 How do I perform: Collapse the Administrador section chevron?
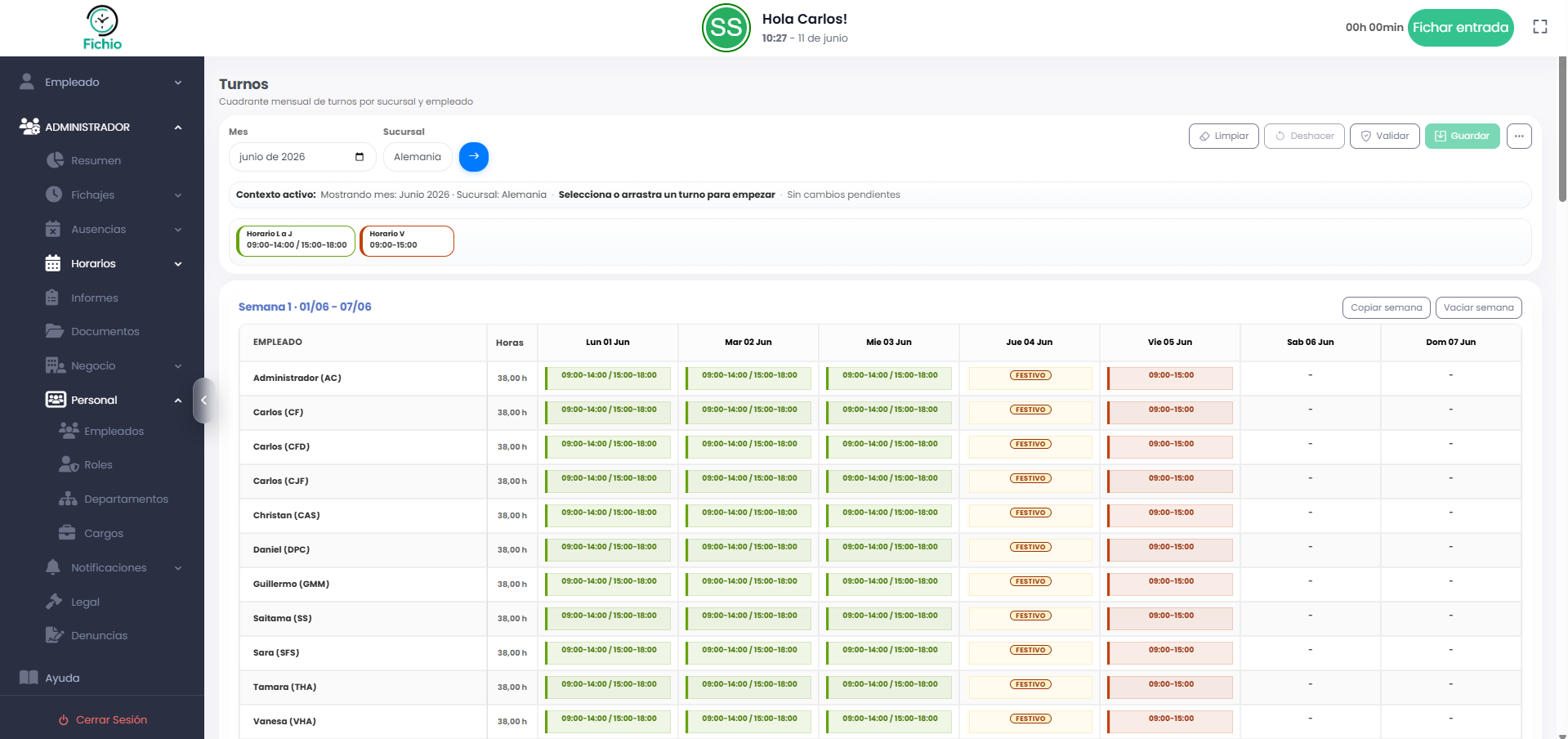178,128
